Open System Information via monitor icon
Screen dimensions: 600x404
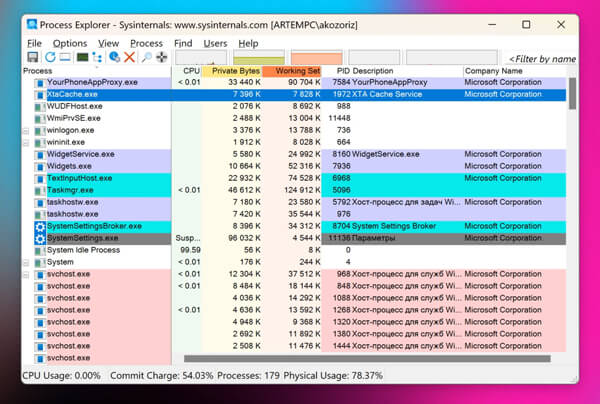(81, 58)
